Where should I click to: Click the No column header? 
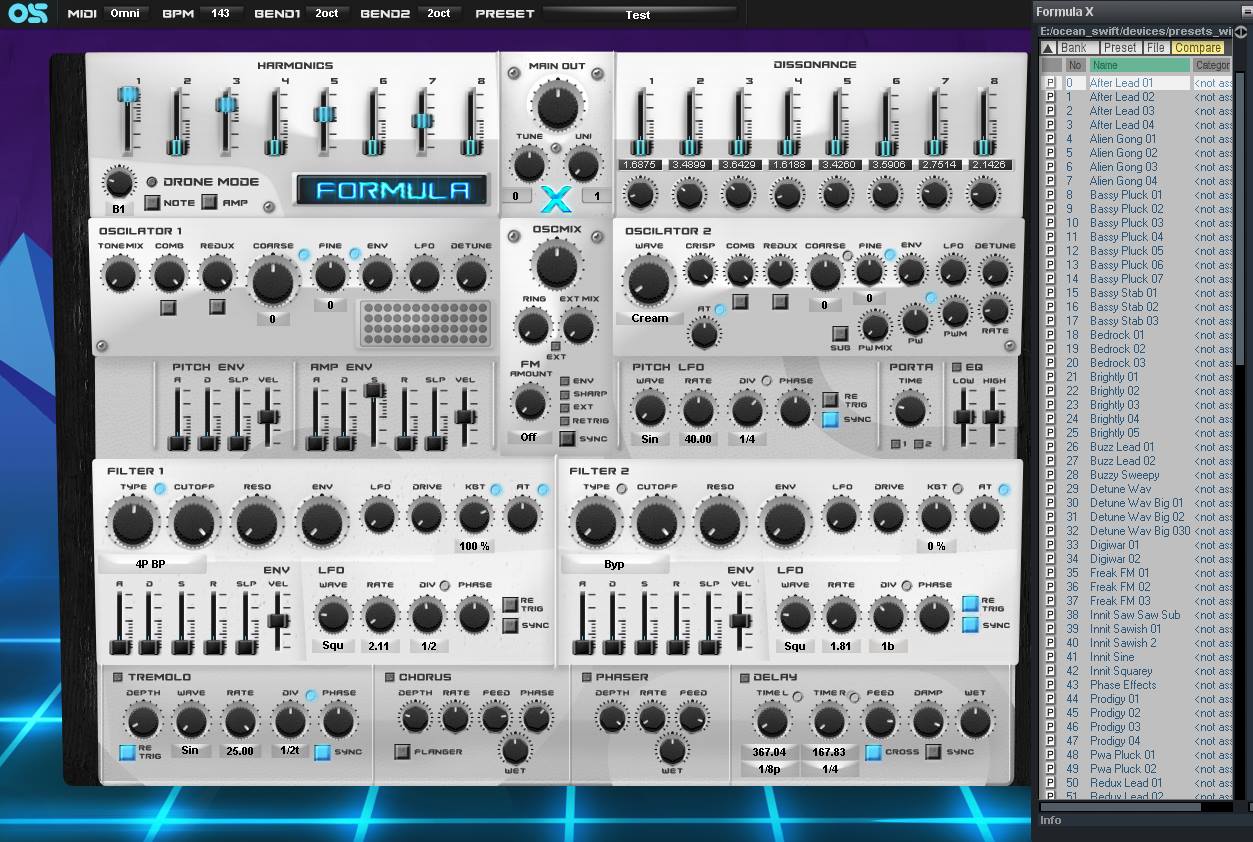(x=1075, y=66)
